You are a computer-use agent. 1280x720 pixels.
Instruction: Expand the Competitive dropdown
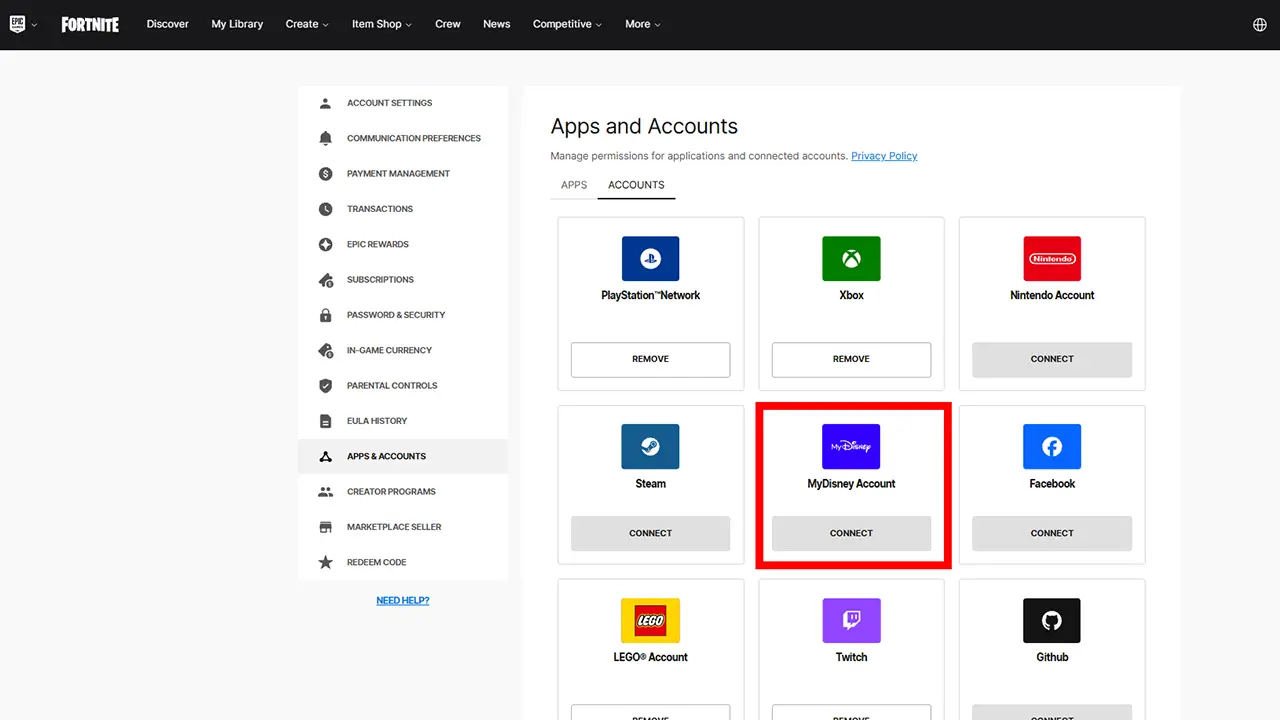tap(567, 24)
